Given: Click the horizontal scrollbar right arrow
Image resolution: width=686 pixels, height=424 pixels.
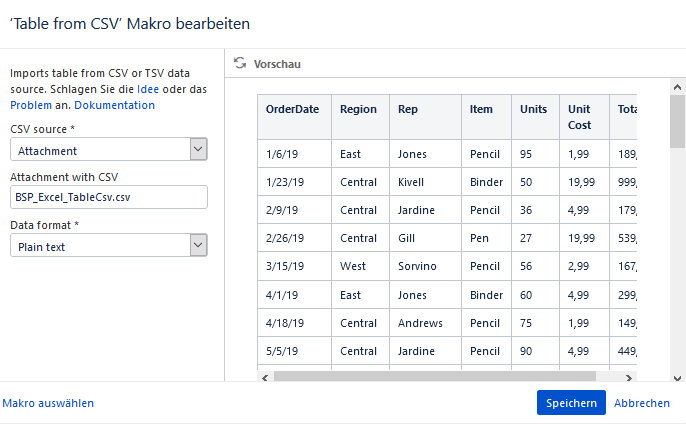Looking at the screenshot, I should coord(629,378).
